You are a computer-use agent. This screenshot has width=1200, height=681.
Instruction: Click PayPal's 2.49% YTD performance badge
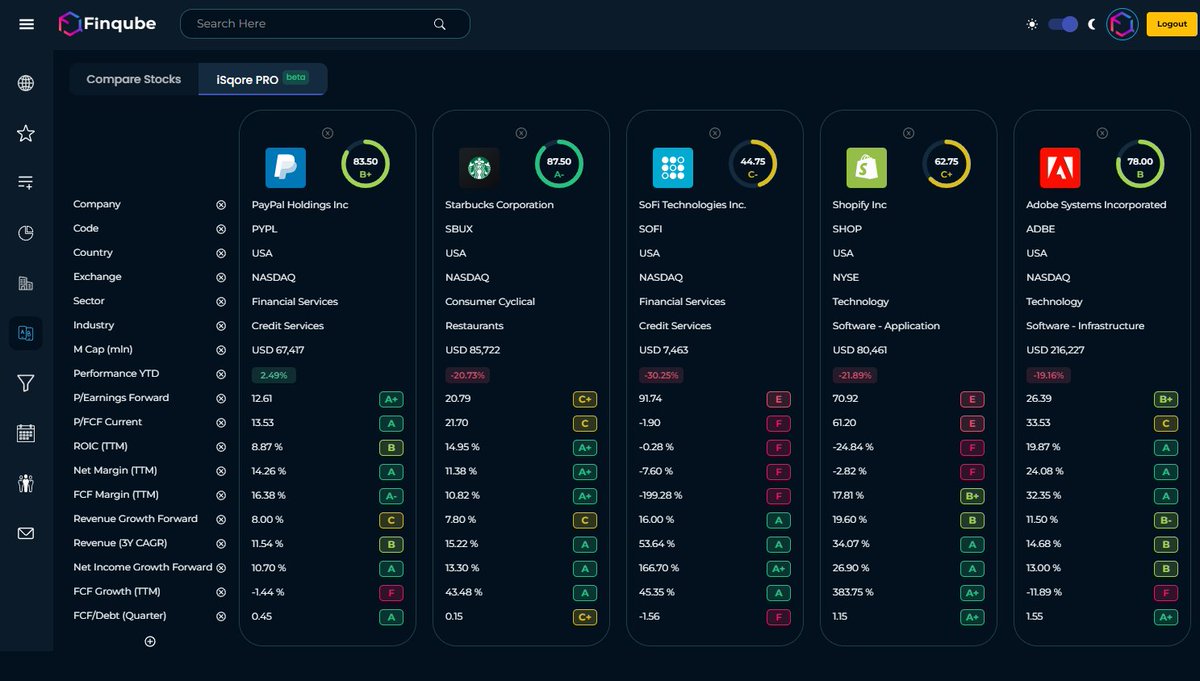click(273, 375)
